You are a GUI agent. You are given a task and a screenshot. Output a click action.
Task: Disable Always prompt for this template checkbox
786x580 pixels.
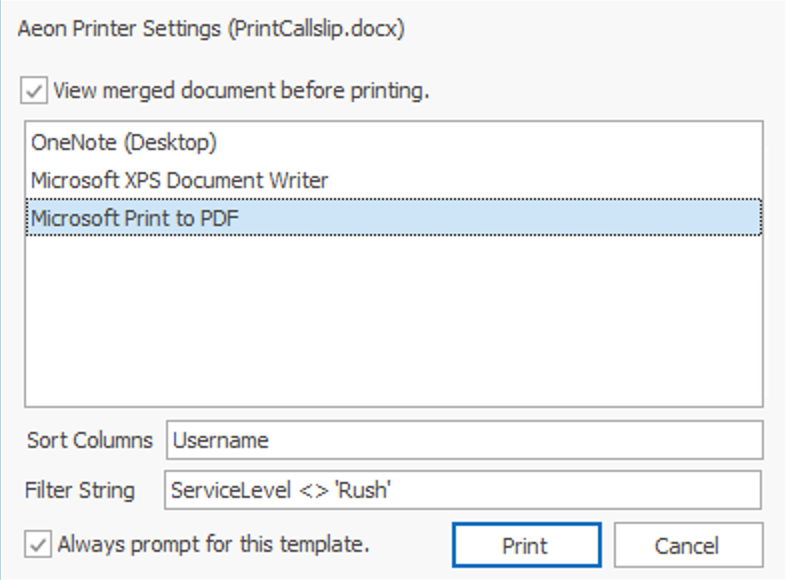coord(36,545)
